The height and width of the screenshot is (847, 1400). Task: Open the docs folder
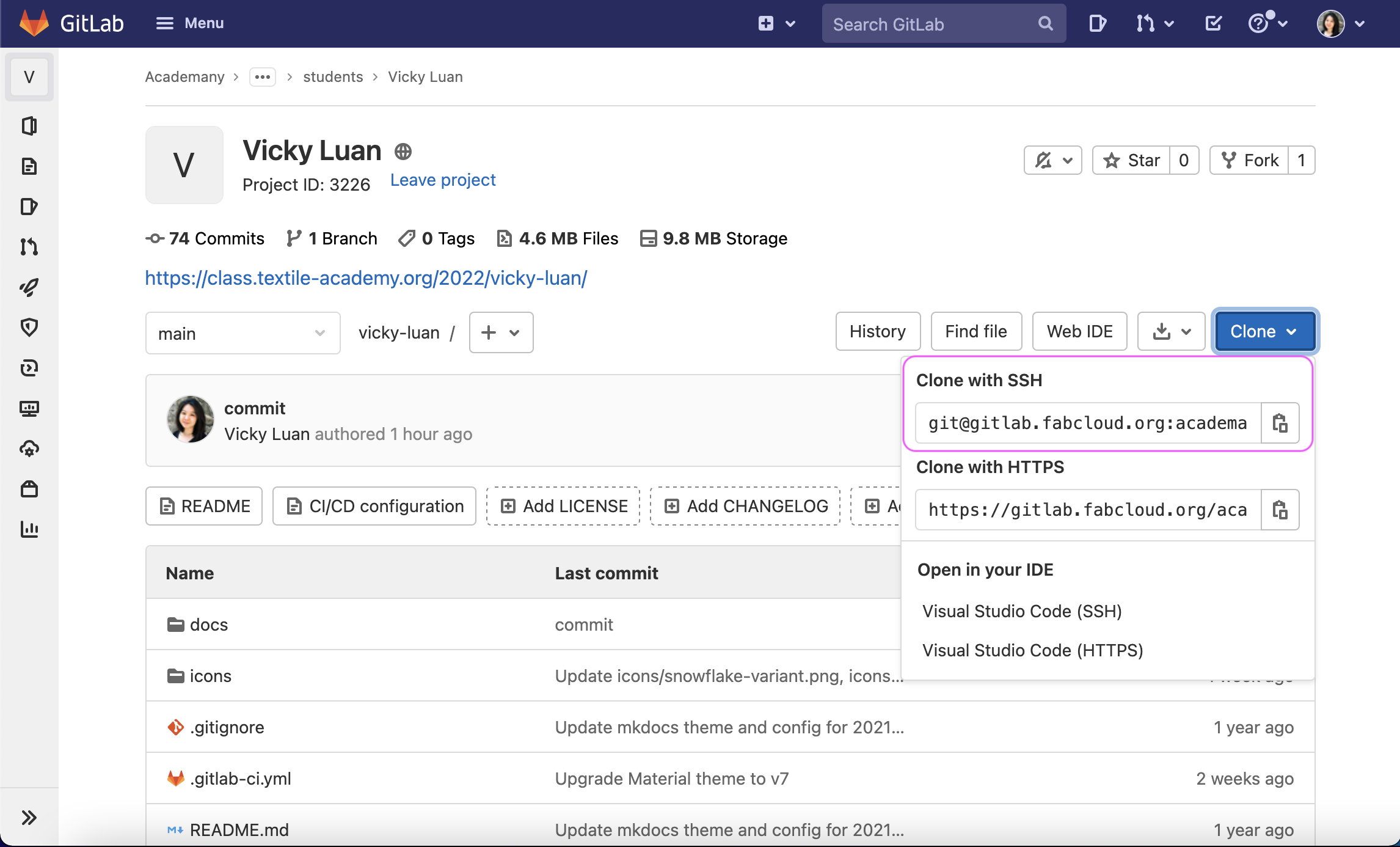pos(209,625)
